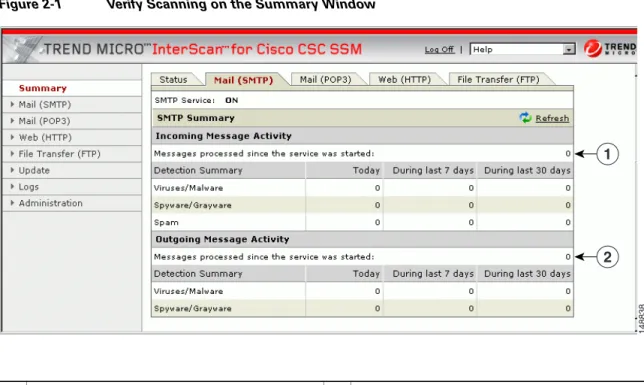Click the 'Outgoing Message Activity' heading
The image size is (644, 385).
[222, 239]
